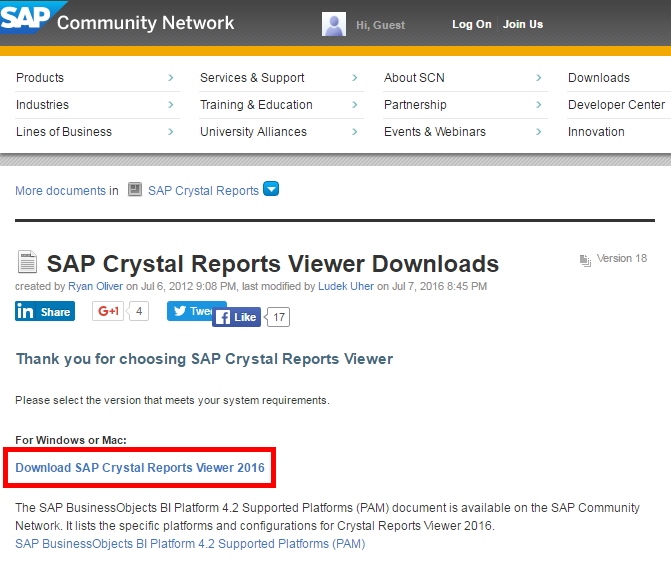
Task: Open the Services & Support menu
Action: tap(252, 78)
